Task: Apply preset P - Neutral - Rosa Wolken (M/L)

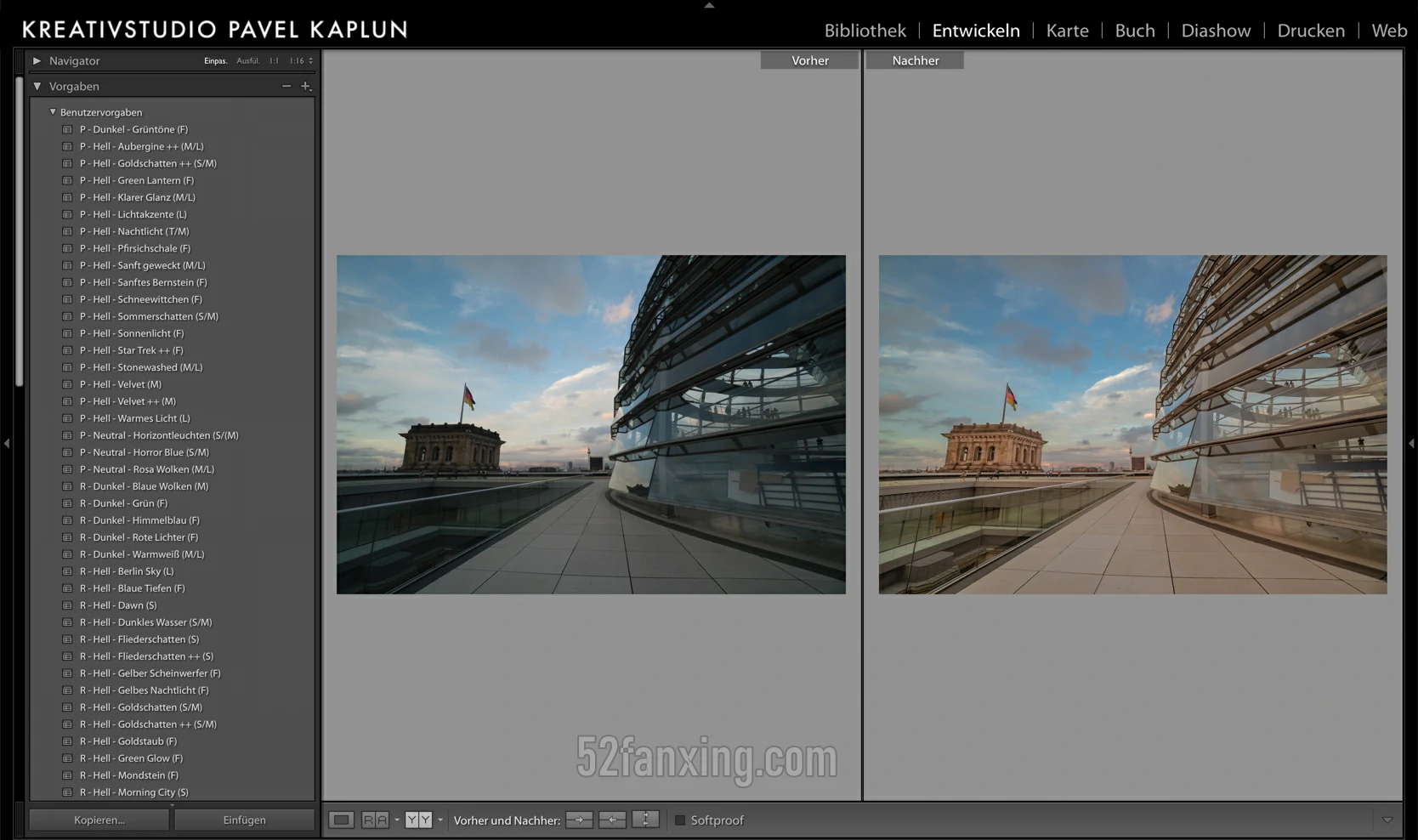Action: pos(147,469)
